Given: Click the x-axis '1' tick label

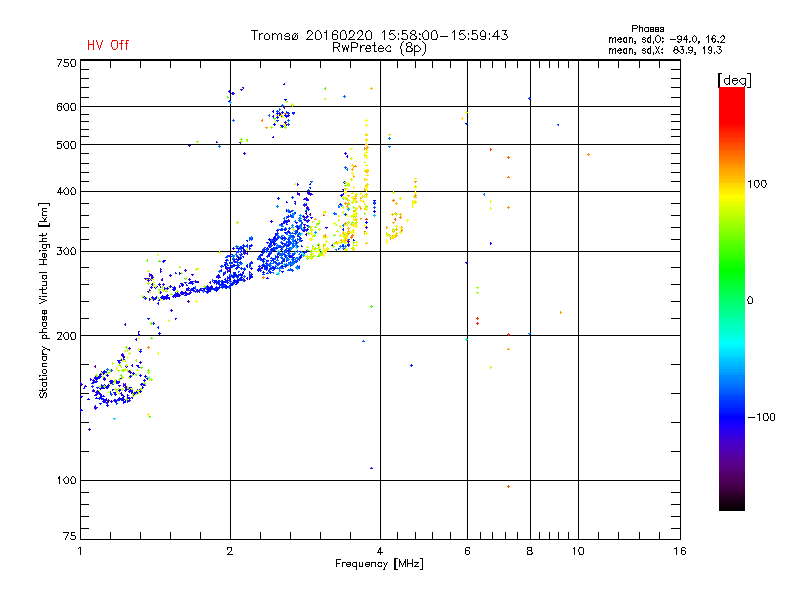Looking at the screenshot, I should [x=80, y=551].
